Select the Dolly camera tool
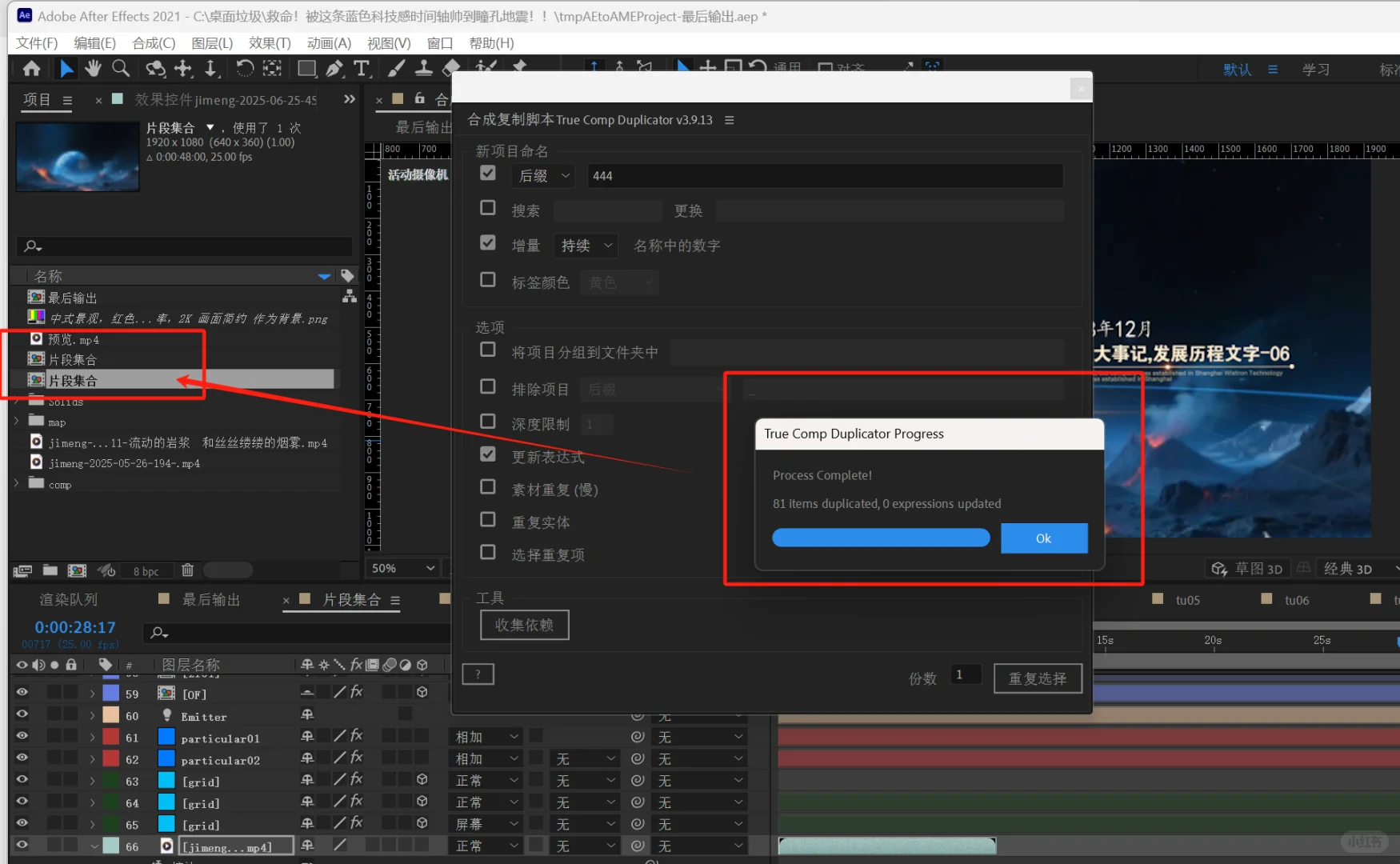Image resolution: width=1400 pixels, height=864 pixels. point(210,69)
